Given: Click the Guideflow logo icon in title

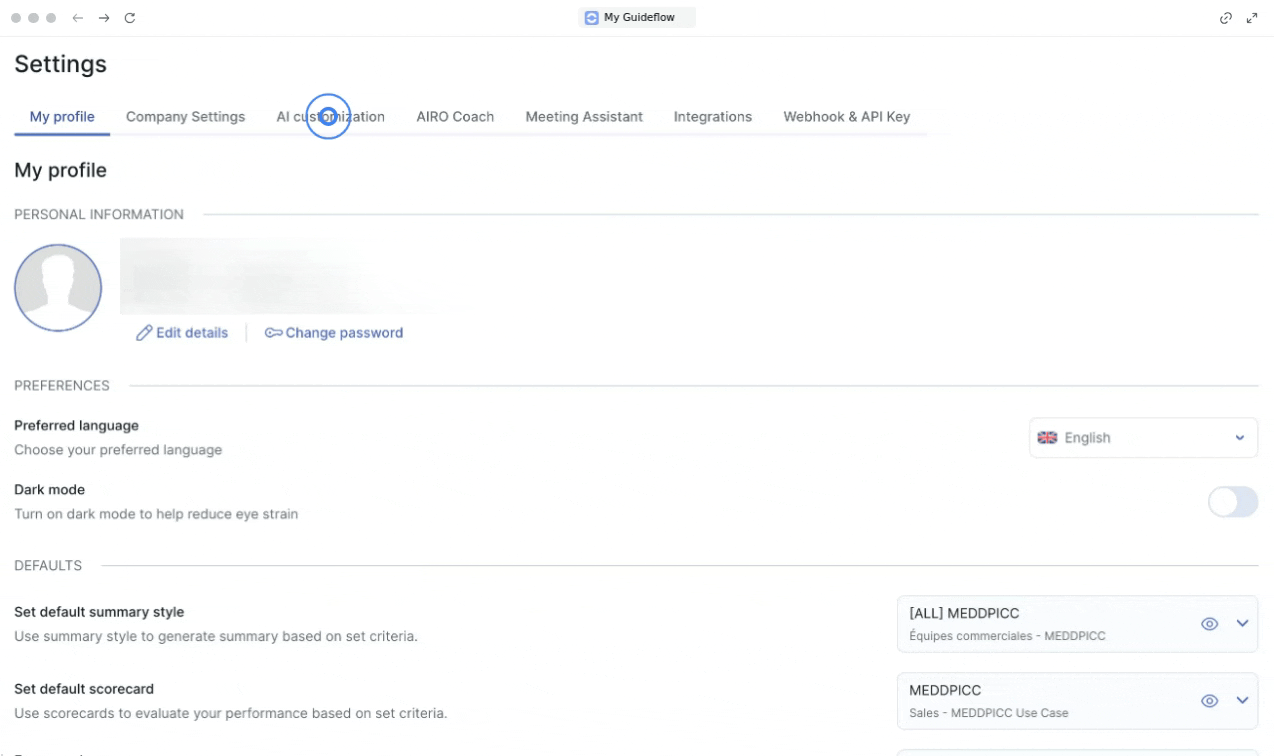Looking at the screenshot, I should click(592, 17).
